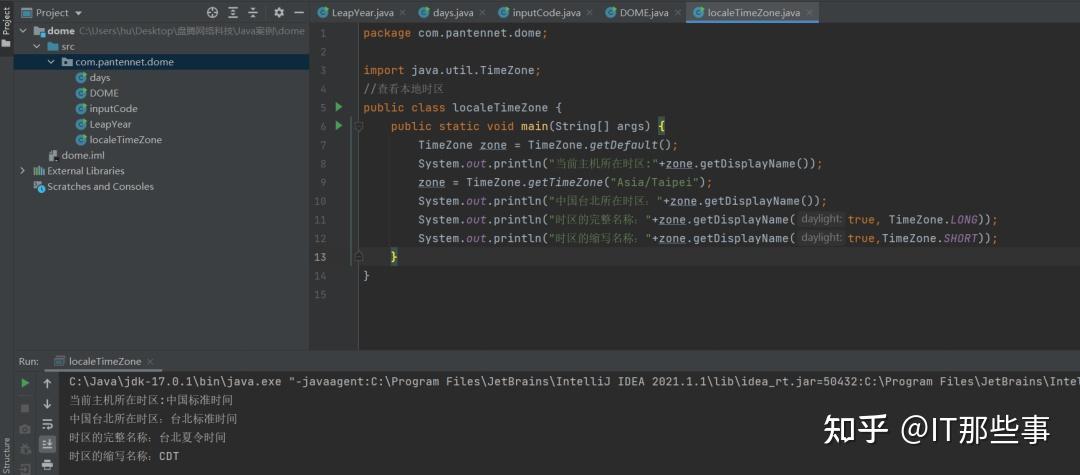Image resolution: width=1080 pixels, height=475 pixels.
Task: Open Project panel settings gear
Action: tap(278, 13)
